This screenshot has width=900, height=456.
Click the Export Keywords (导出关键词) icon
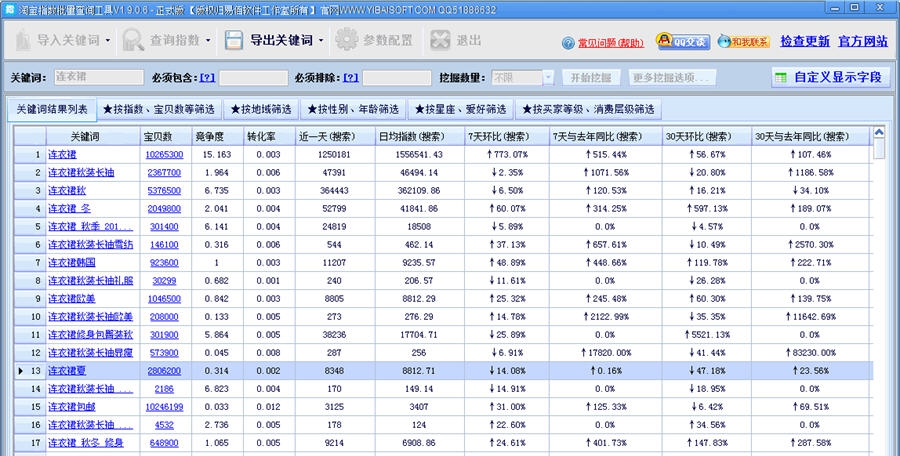tap(234, 40)
